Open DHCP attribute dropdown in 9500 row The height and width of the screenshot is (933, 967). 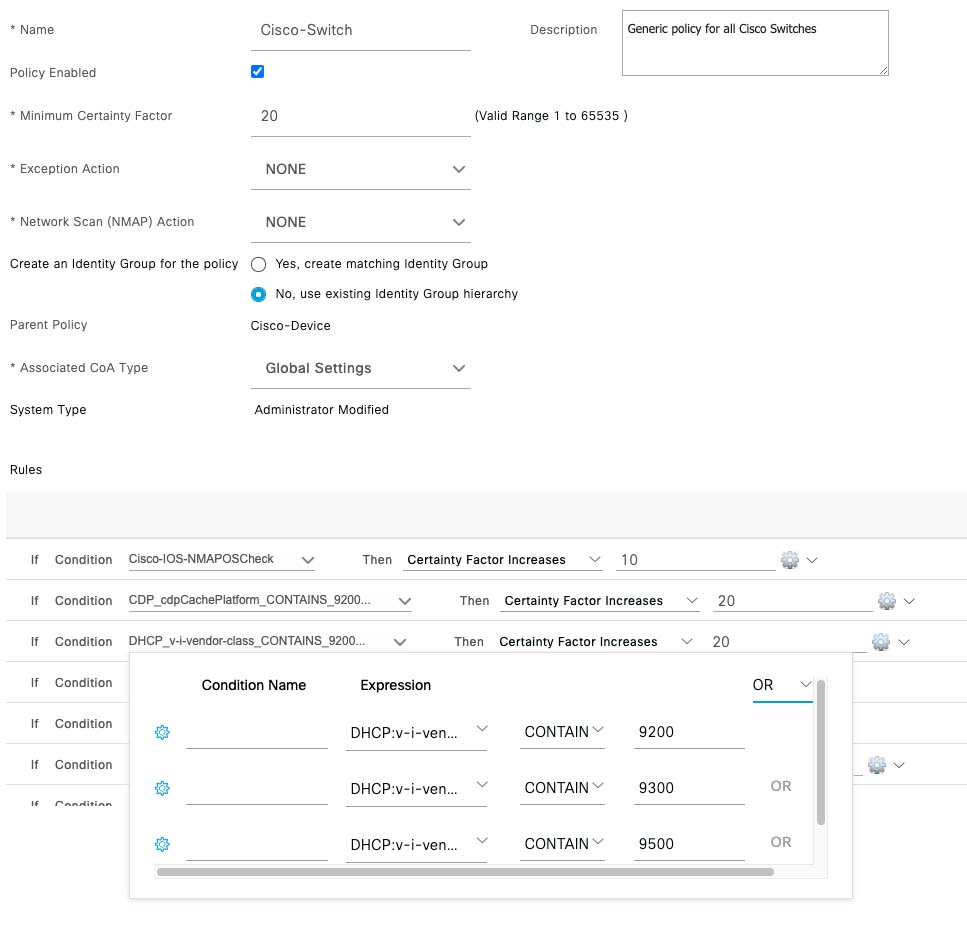[x=416, y=844]
